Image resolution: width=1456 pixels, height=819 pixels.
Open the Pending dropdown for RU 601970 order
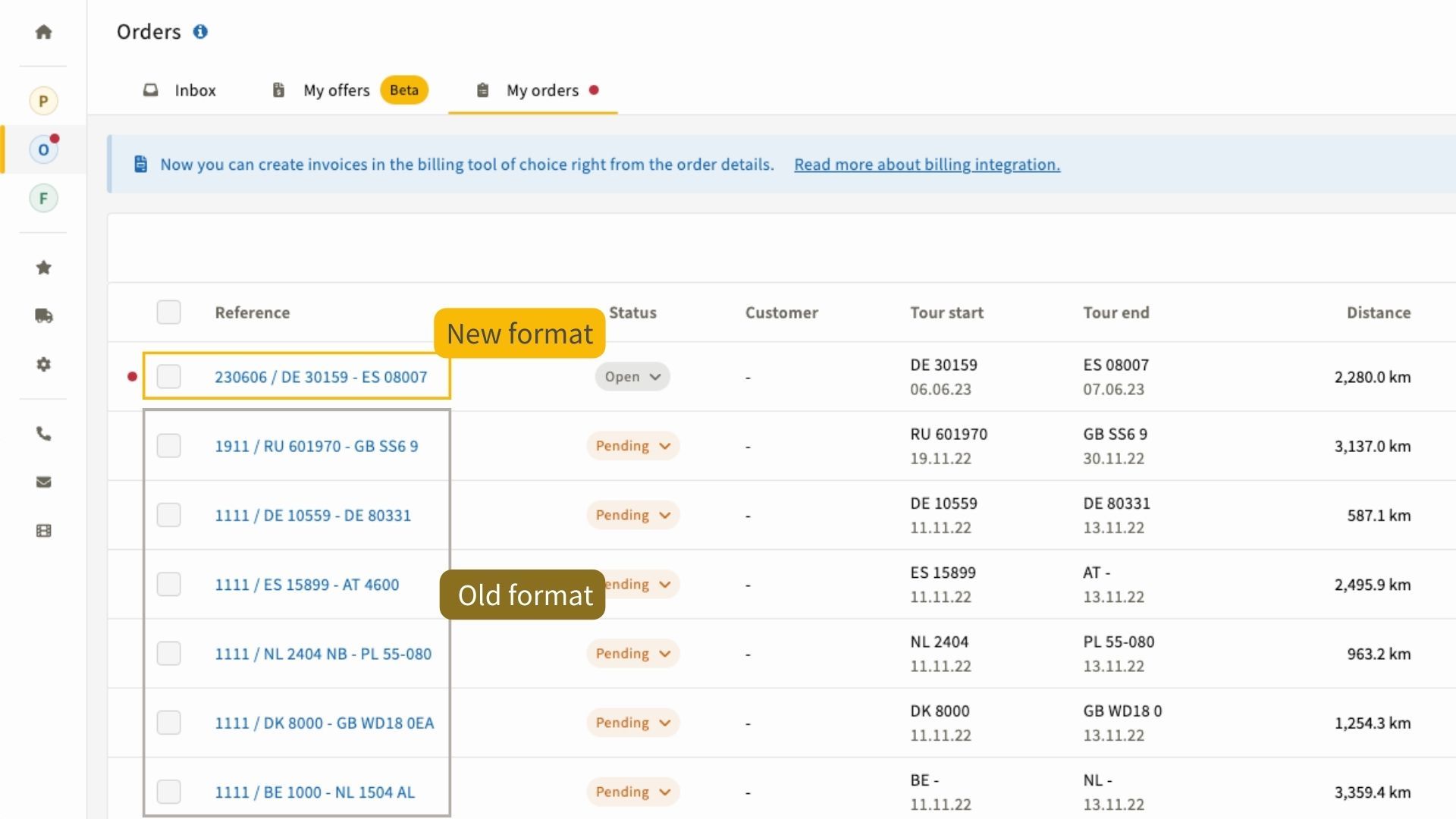(x=632, y=446)
